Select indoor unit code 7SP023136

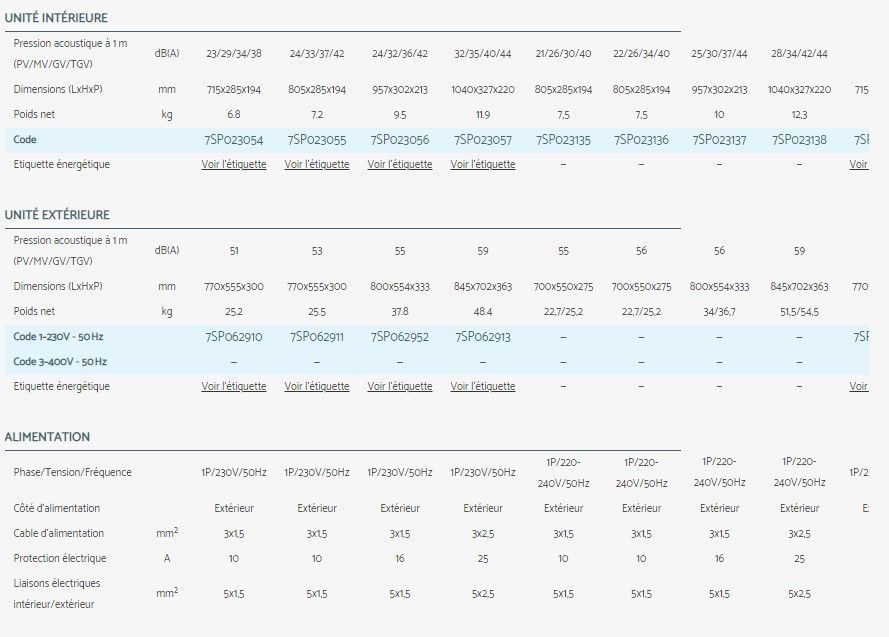pos(641,140)
